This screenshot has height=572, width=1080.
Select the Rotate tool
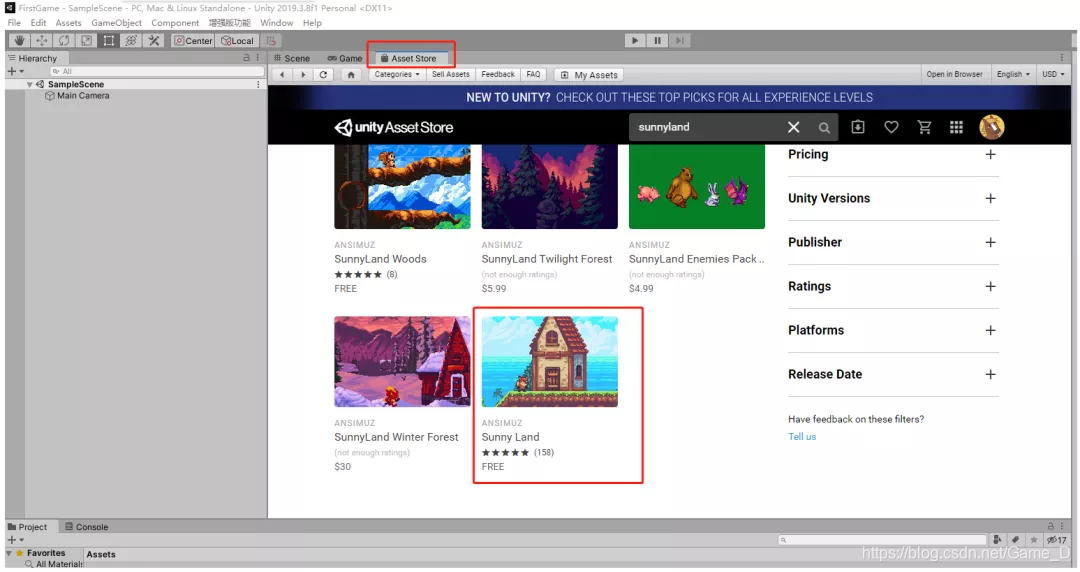coord(64,41)
